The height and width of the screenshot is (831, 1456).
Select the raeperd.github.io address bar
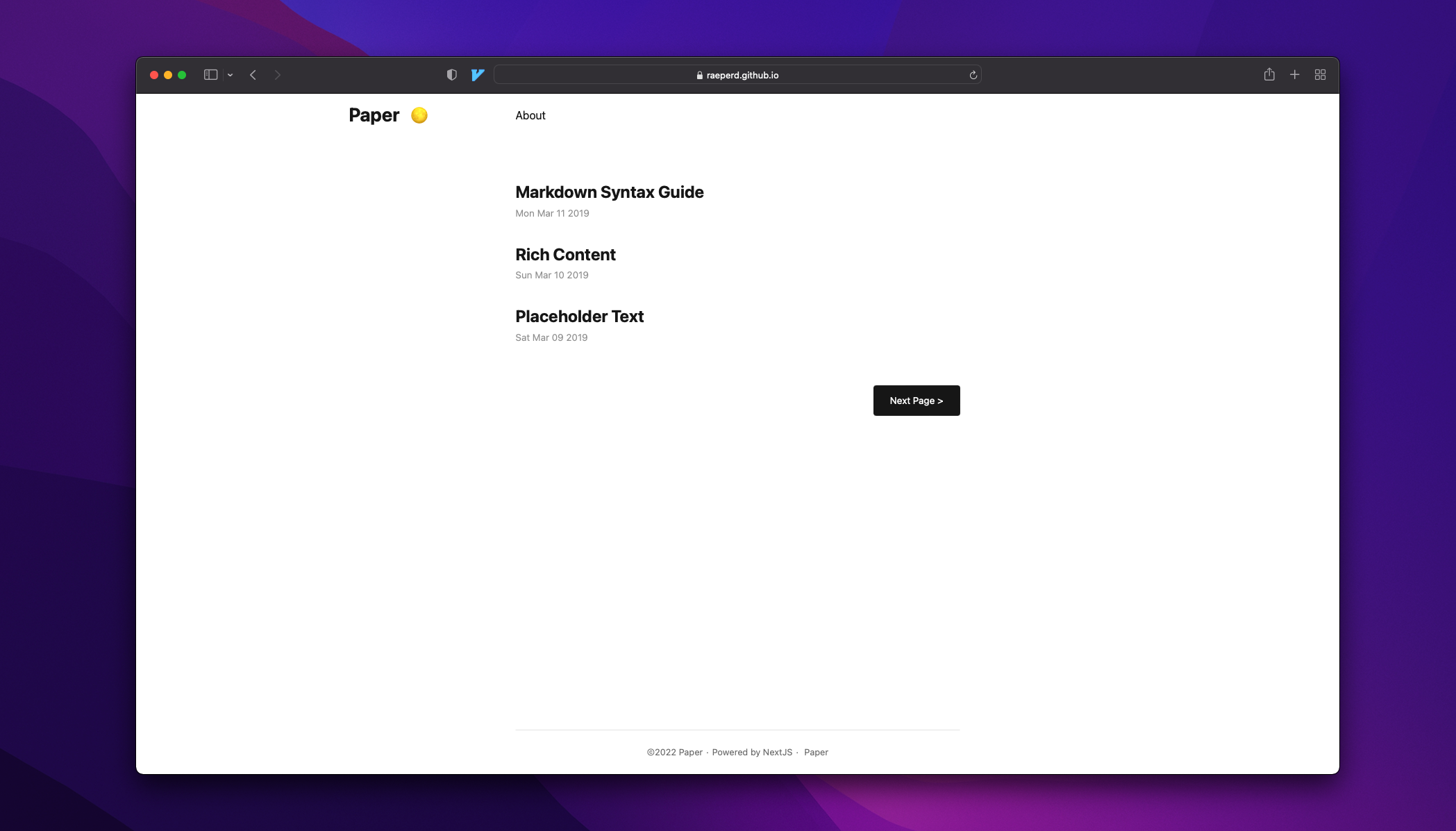tap(737, 74)
